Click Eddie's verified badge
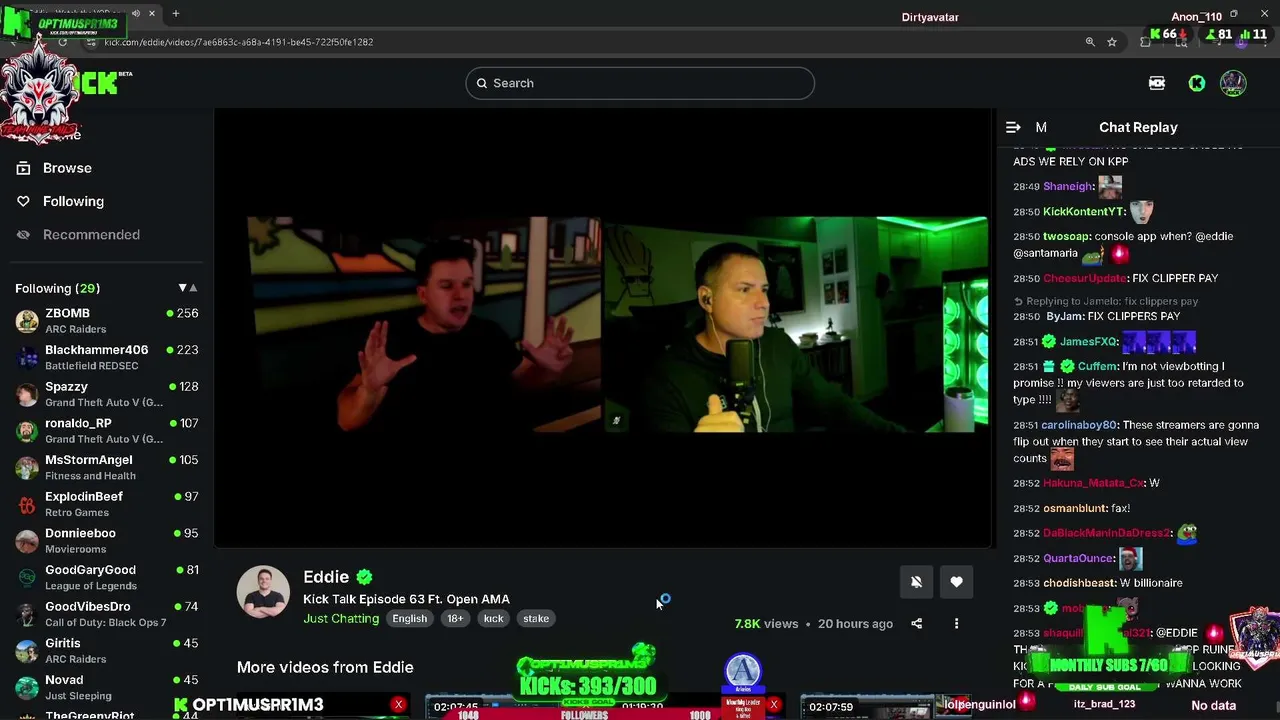 click(365, 577)
